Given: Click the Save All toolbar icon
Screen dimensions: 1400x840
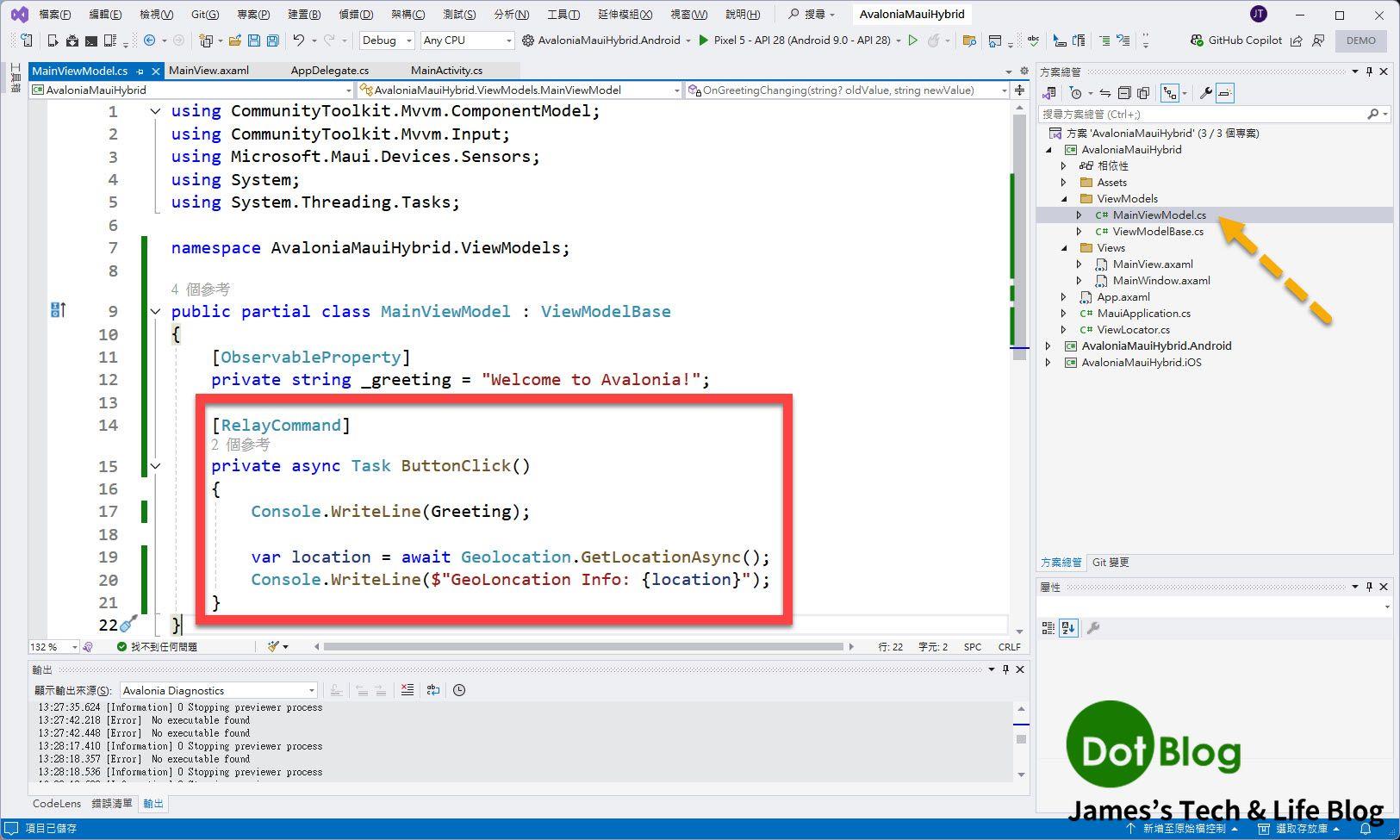Looking at the screenshot, I should point(273,40).
